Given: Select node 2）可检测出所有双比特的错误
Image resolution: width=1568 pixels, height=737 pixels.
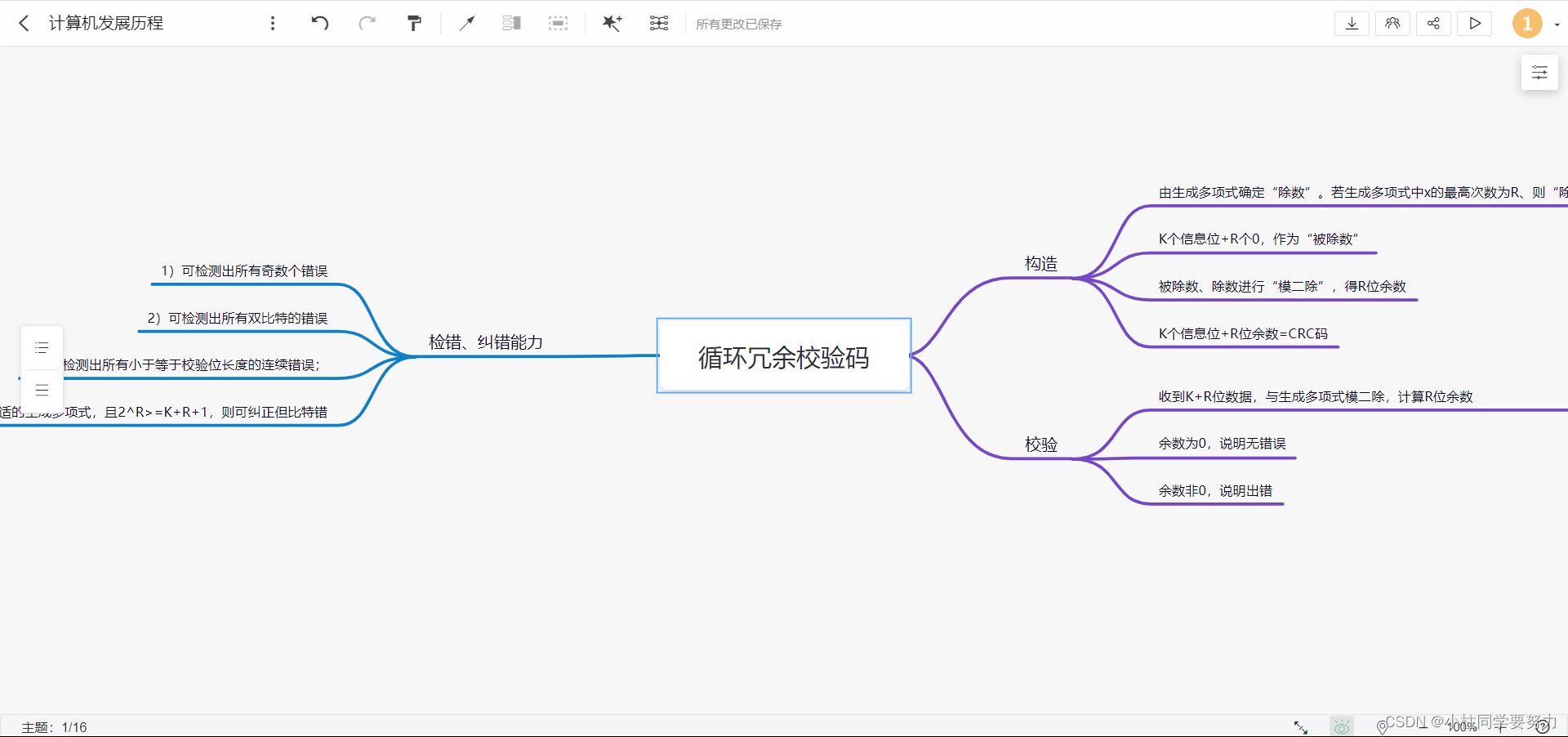Looking at the screenshot, I should [x=238, y=318].
